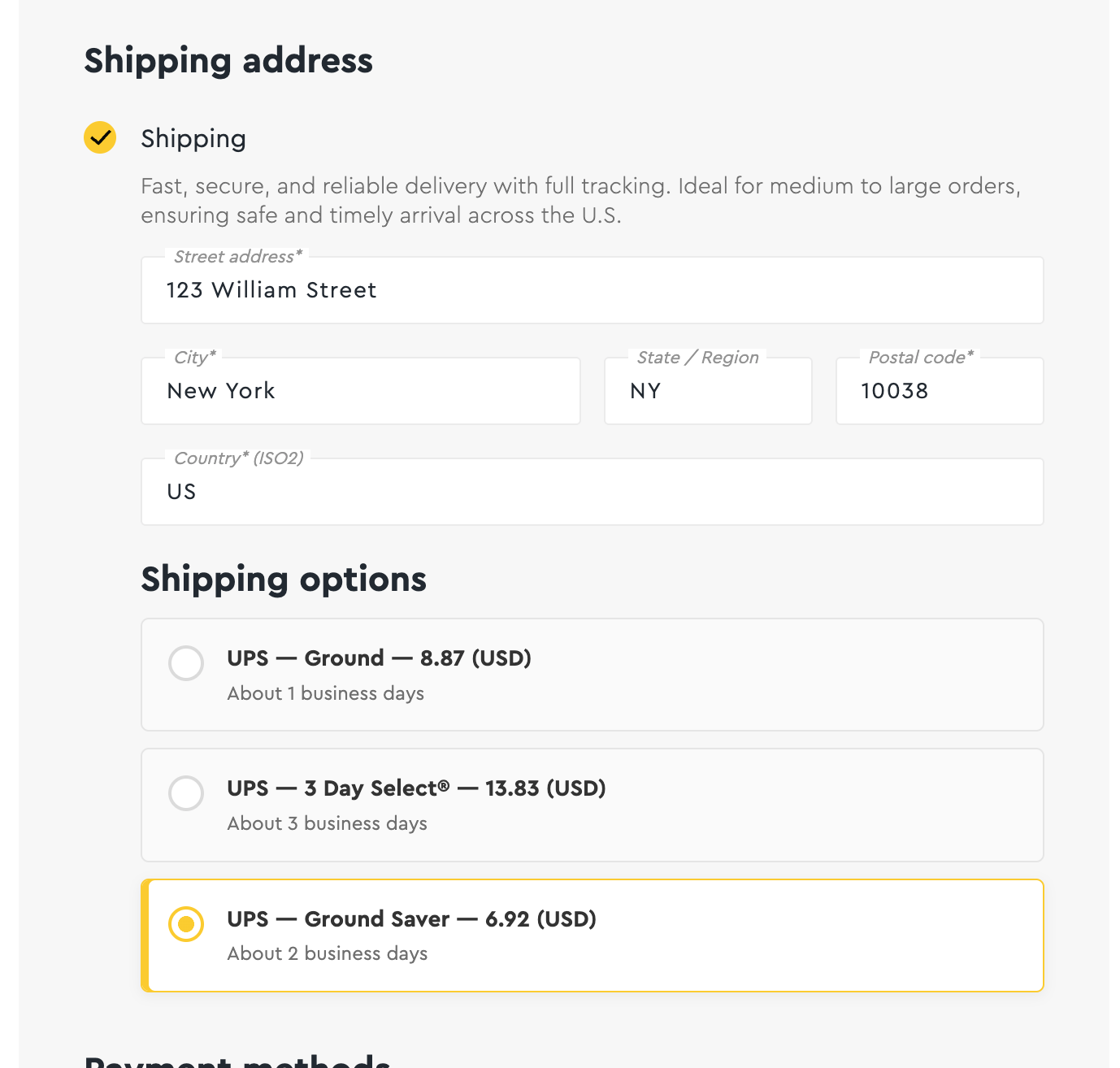1120x1068 pixels.
Task: Click the Street address field label
Action: (237, 257)
